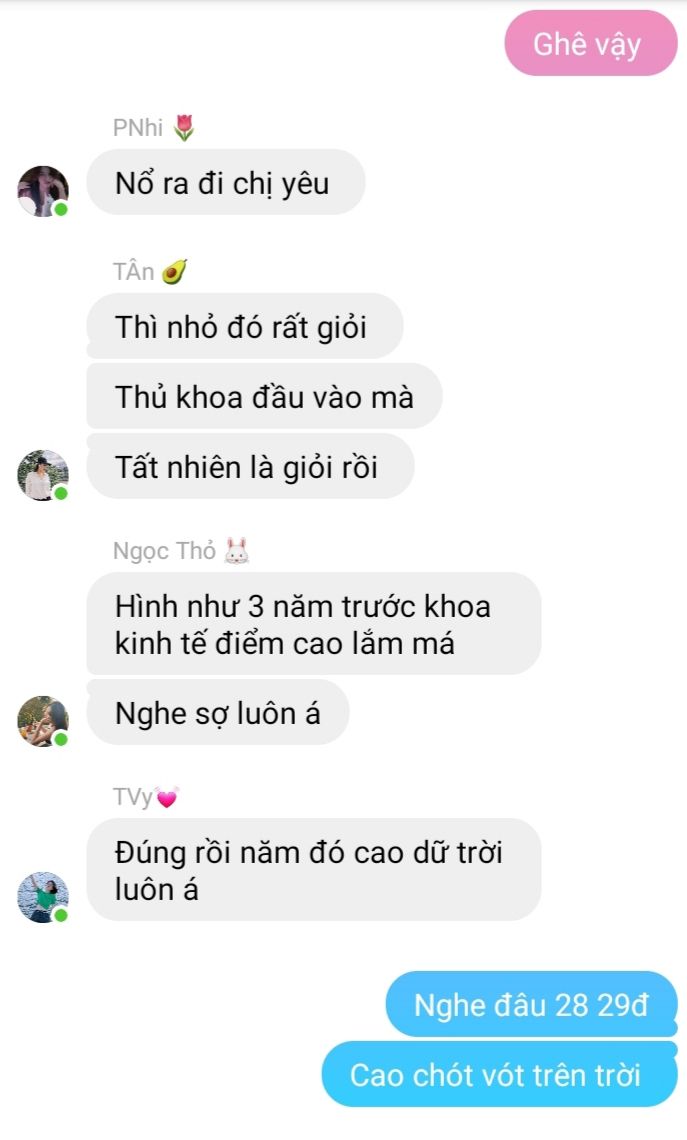Tap the 'Cao chót vót trên trời' message

pyautogui.click(x=499, y=1074)
